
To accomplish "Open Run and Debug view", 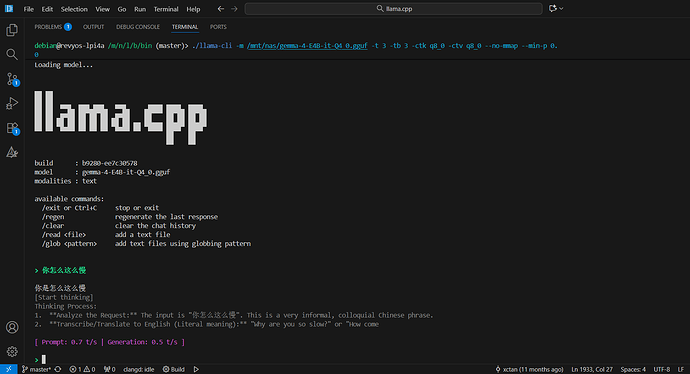I will pos(12,103).
